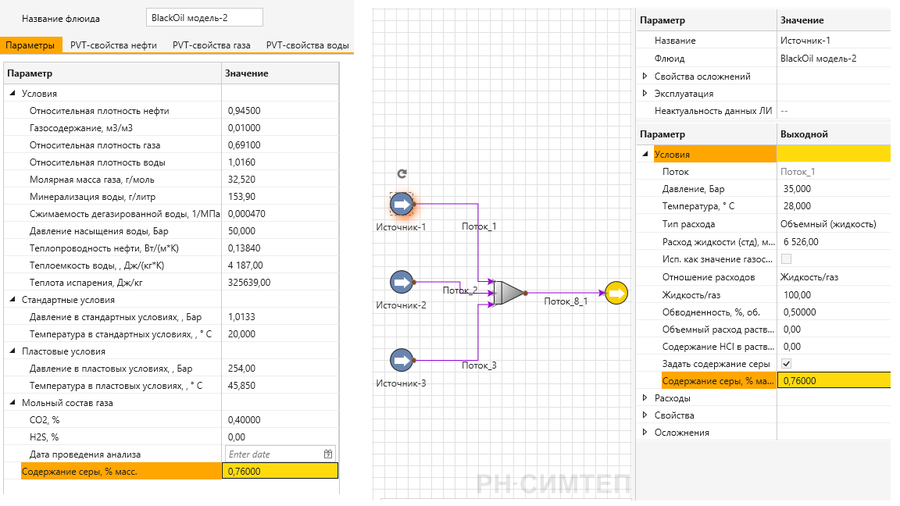Select the Содержание серы, % масс. highlighted row label
900x506 pixels.
tap(121, 472)
